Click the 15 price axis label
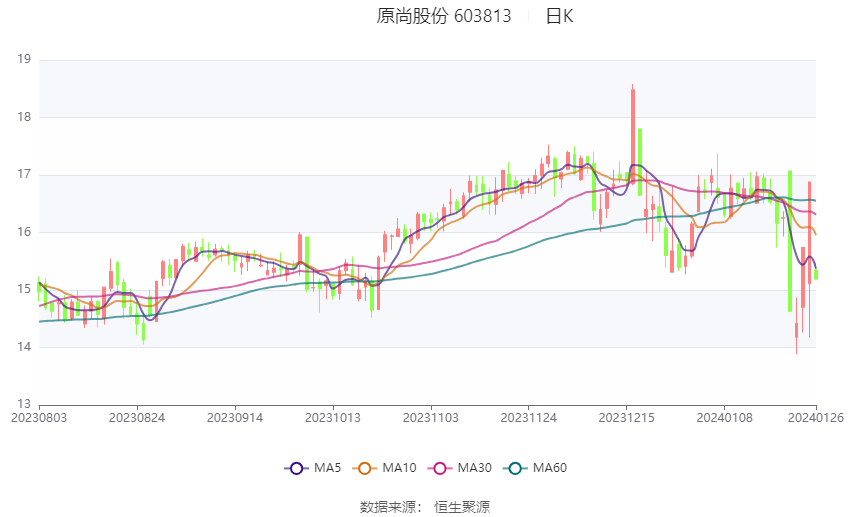The image size is (850, 517). (x=24, y=289)
